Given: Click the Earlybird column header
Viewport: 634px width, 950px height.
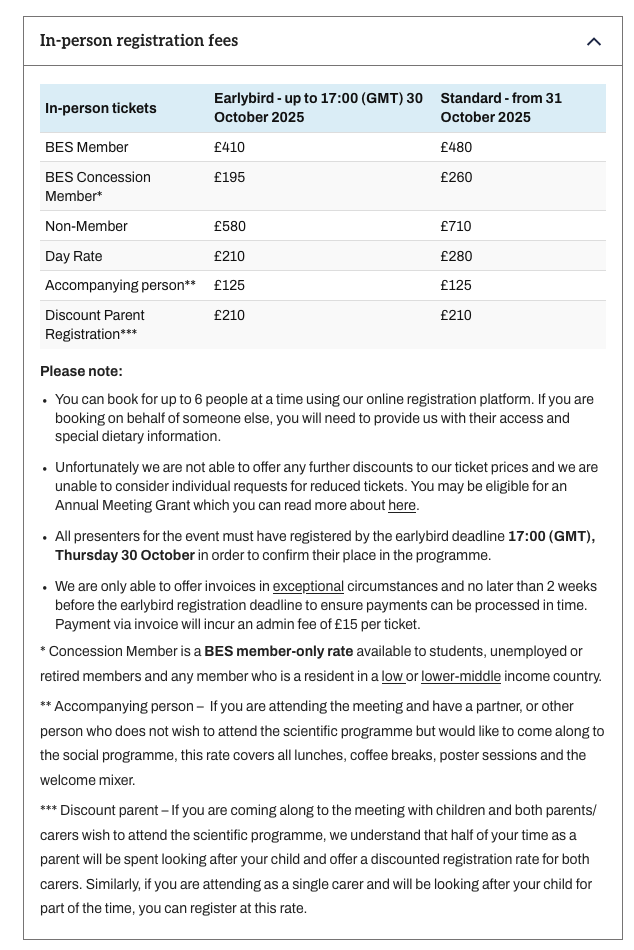Looking at the screenshot, I should (x=318, y=108).
